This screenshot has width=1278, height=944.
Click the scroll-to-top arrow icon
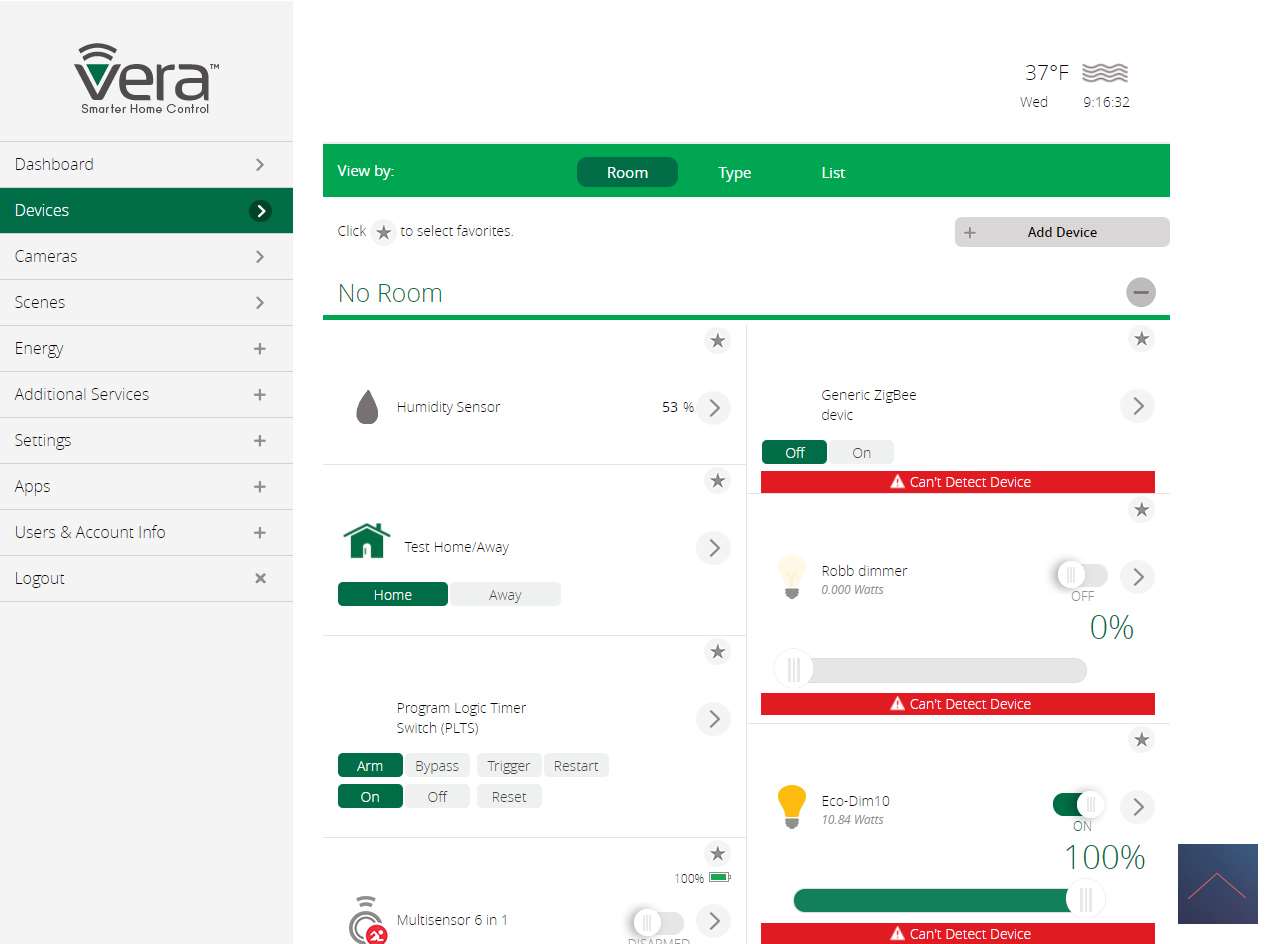(x=1217, y=884)
